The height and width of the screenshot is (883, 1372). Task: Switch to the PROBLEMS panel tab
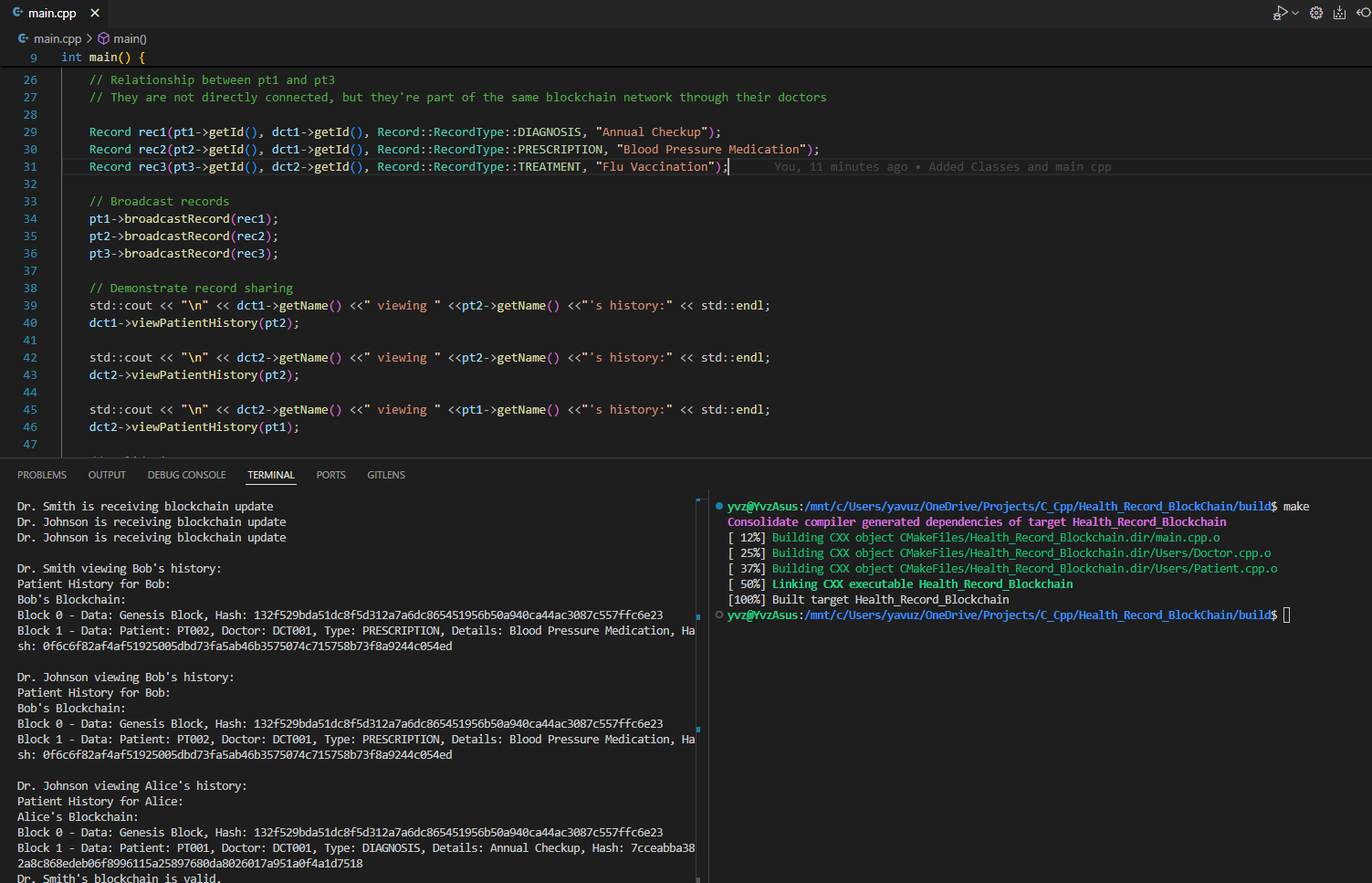[42, 475]
